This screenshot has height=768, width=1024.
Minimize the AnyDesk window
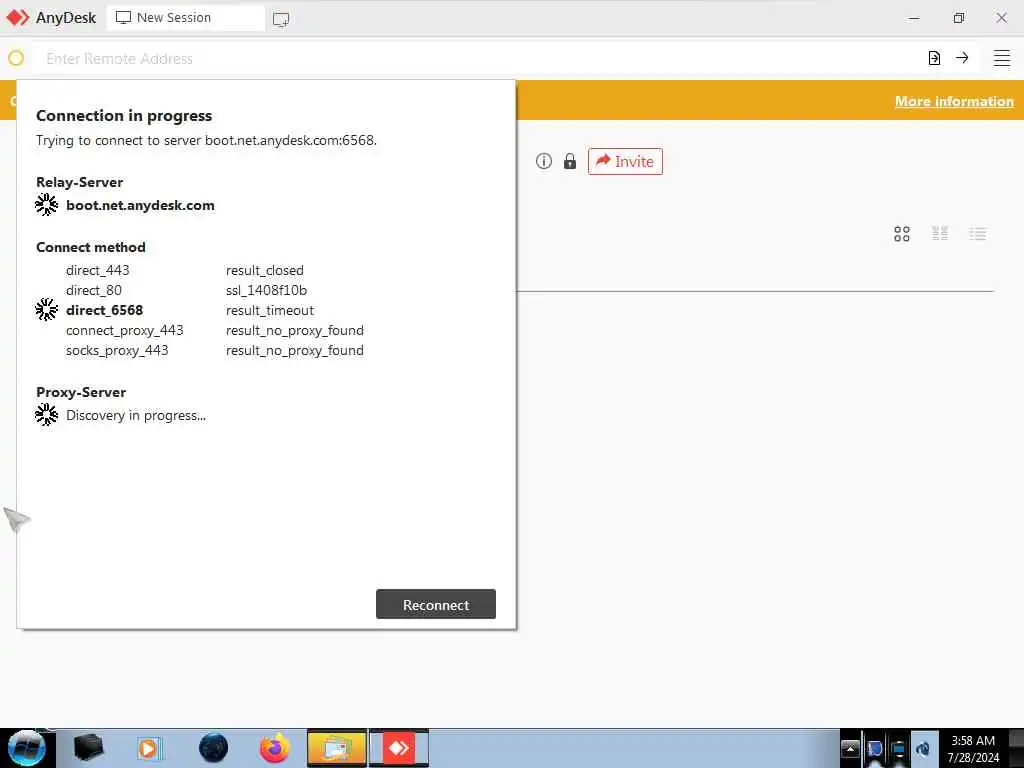click(x=914, y=18)
